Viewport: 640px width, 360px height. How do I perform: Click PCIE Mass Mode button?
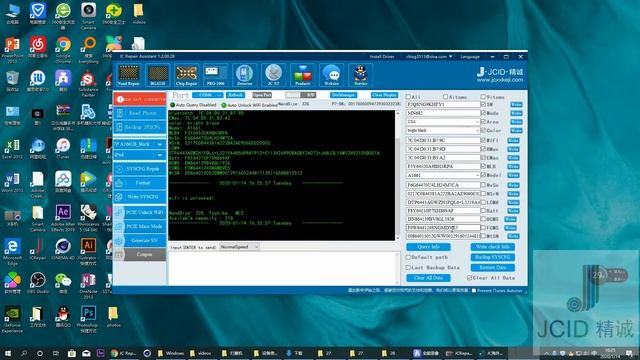[x=140, y=226]
